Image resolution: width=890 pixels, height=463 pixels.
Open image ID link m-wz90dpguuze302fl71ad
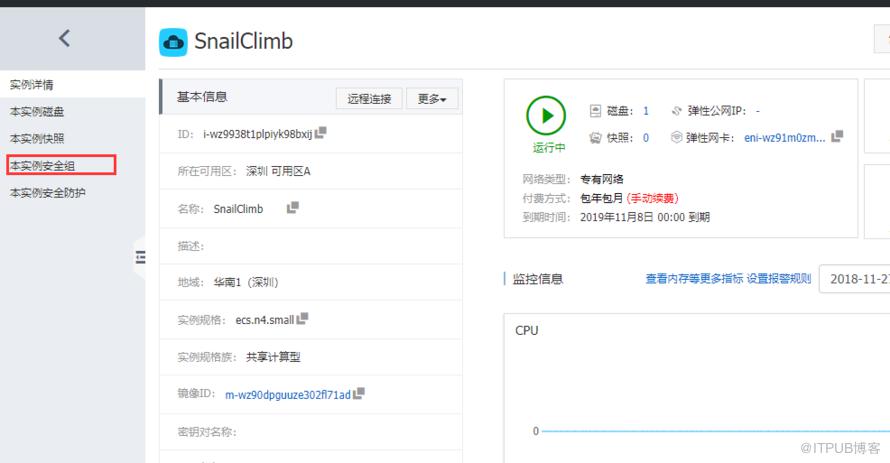pos(288,395)
